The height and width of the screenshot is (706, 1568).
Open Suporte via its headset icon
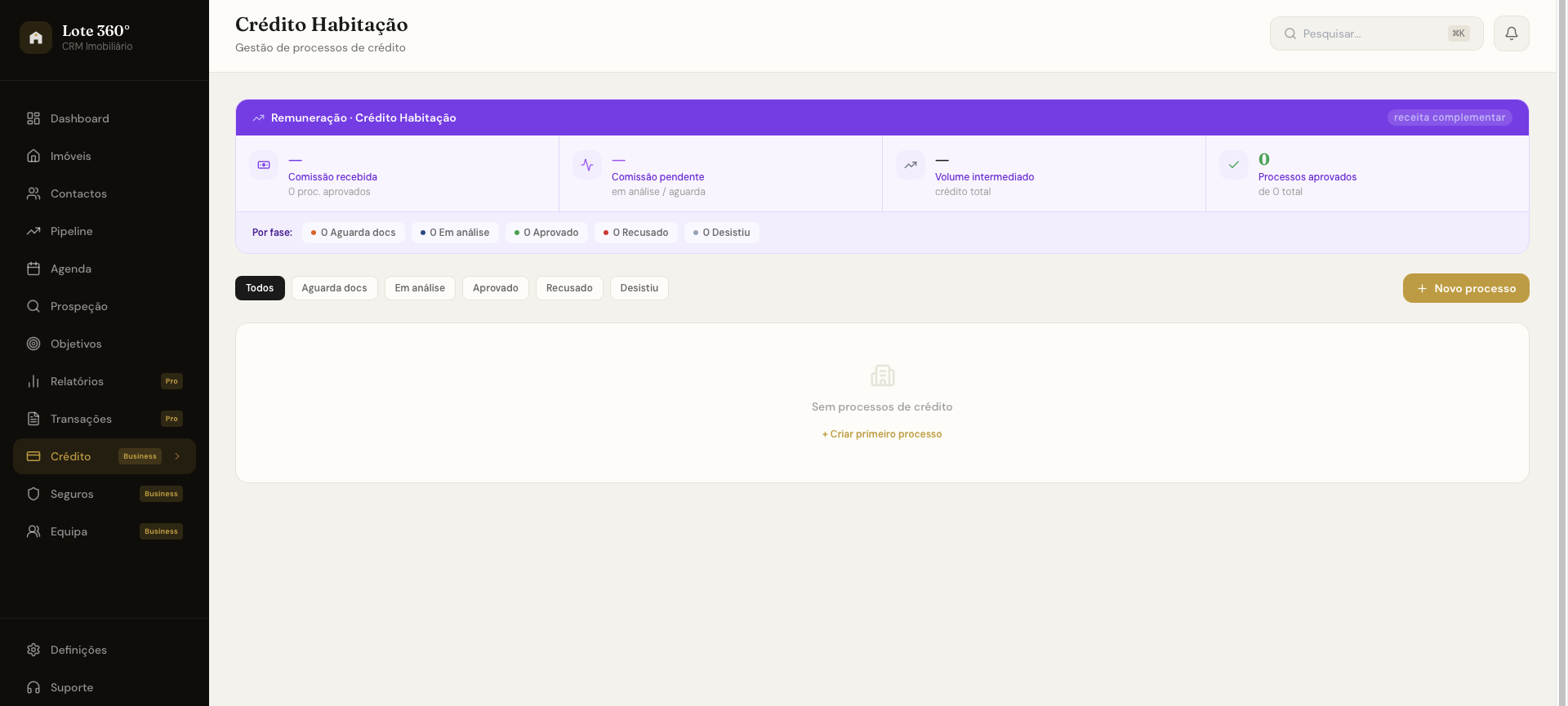pyautogui.click(x=33, y=687)
